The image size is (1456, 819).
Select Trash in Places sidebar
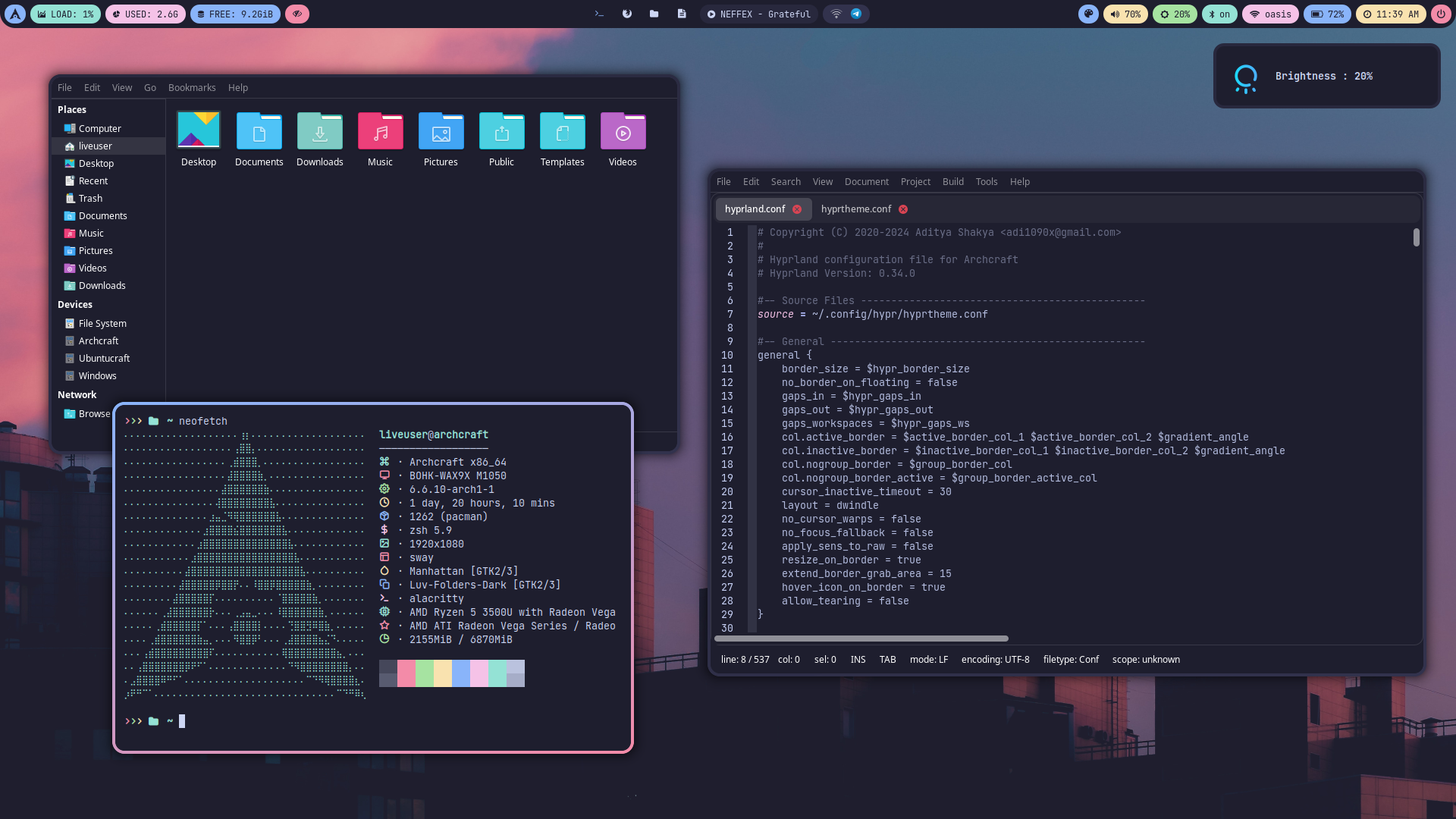(90, 199)
